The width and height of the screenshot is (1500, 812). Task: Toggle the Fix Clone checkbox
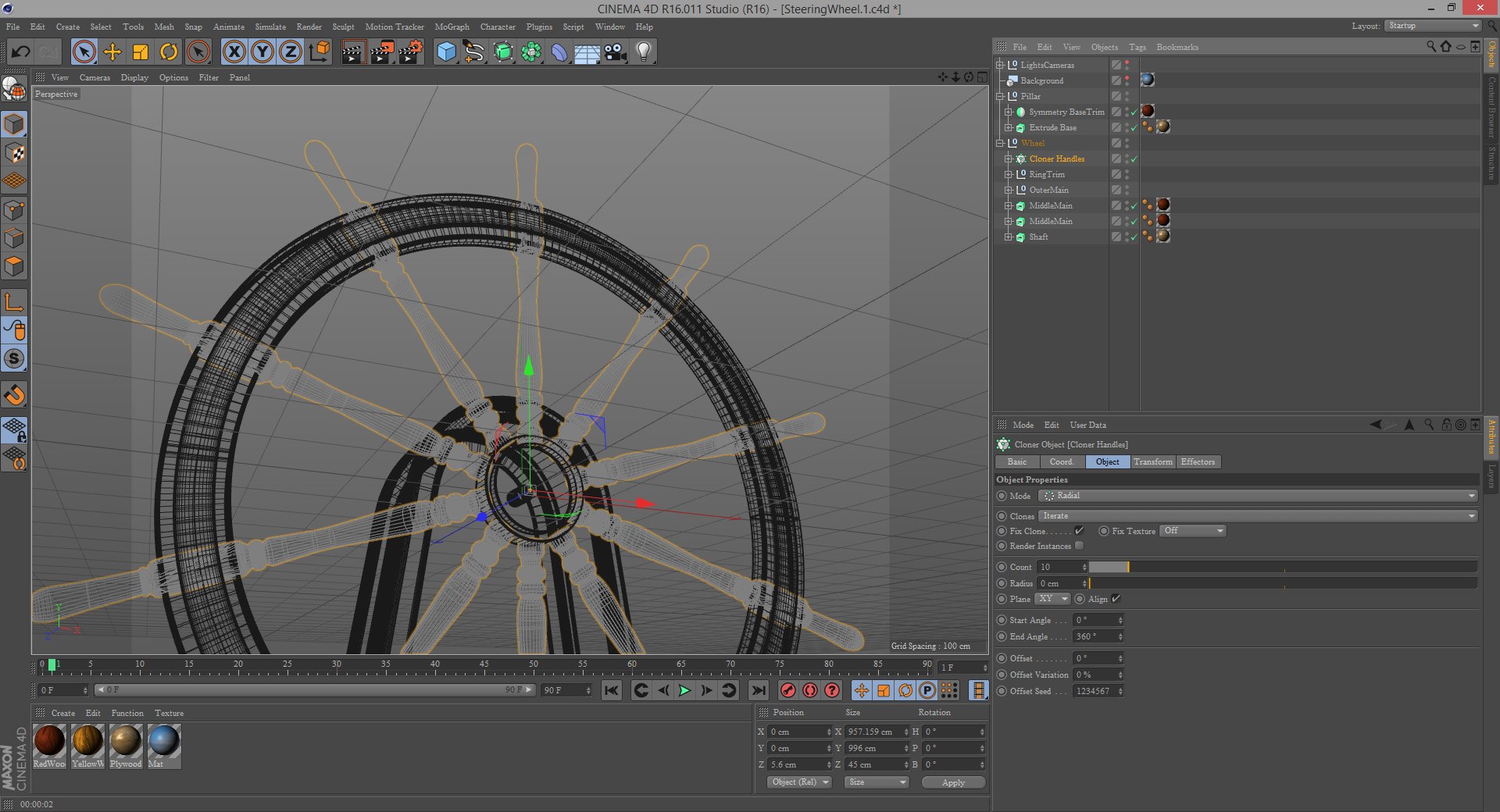pyautogui.click(x=1079, y=531)
